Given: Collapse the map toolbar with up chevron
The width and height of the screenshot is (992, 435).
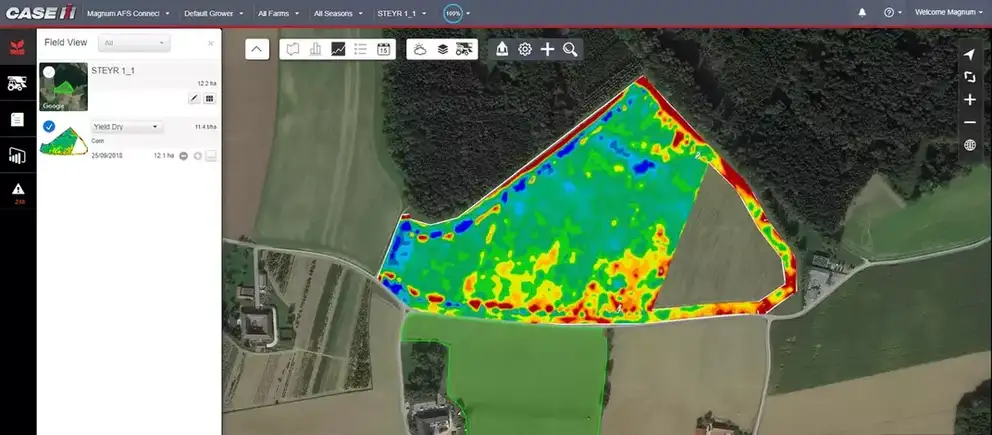Looking at the screenshot, I should pyautogui.click(x=257, y=49).
